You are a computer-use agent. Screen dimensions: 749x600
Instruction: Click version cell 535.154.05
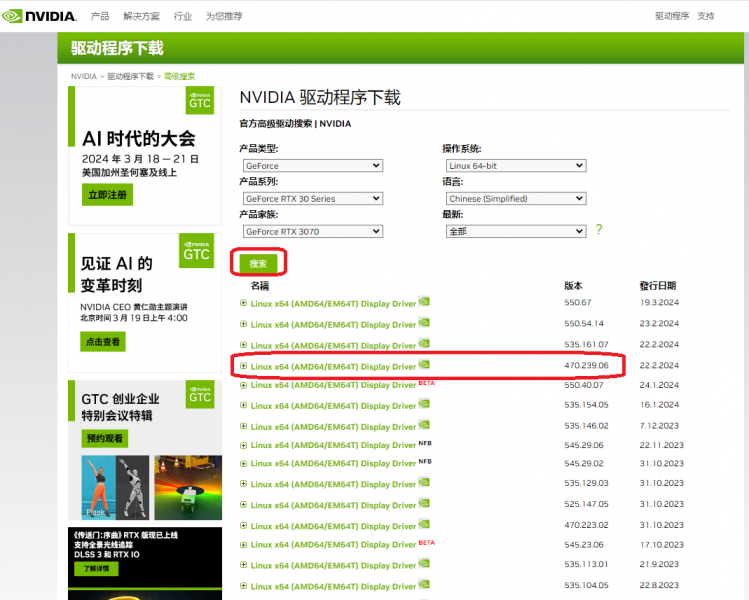point(586,405)
